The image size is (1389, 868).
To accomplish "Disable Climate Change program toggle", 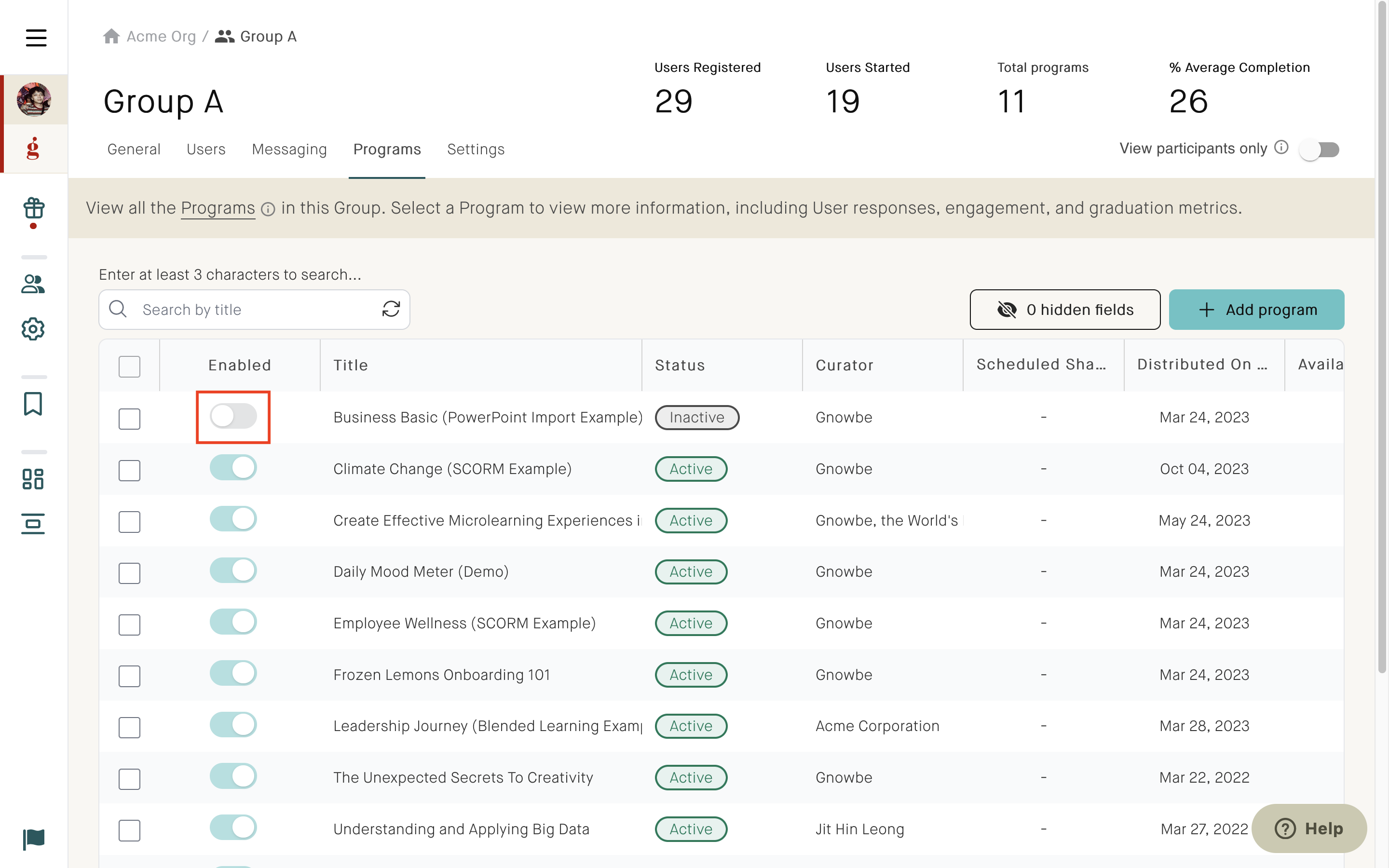I will pos(233,467).
